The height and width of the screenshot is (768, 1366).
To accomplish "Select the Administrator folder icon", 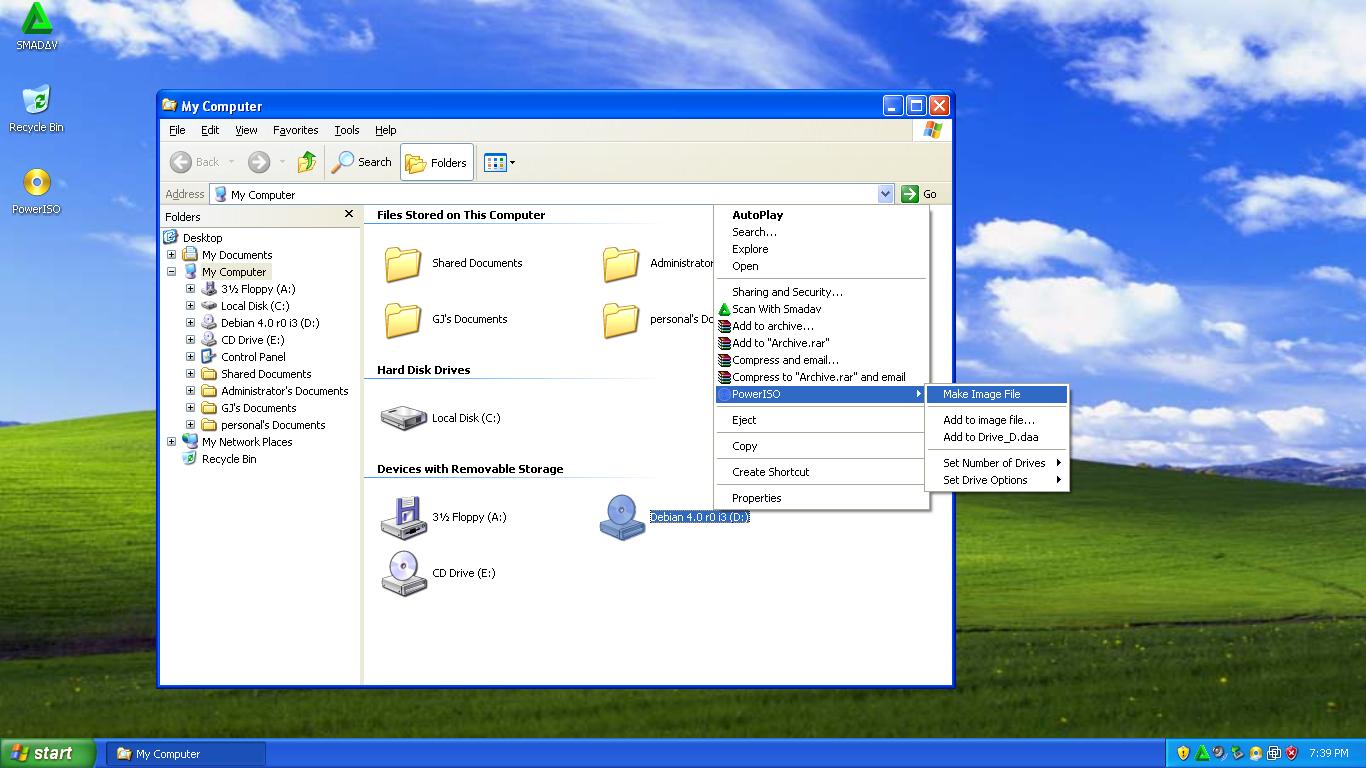I will [x=621, y=263].
